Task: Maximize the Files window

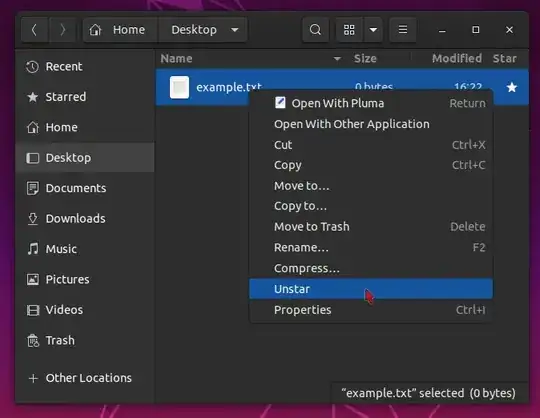Action: pyautogui.click(x=476, y=30)
